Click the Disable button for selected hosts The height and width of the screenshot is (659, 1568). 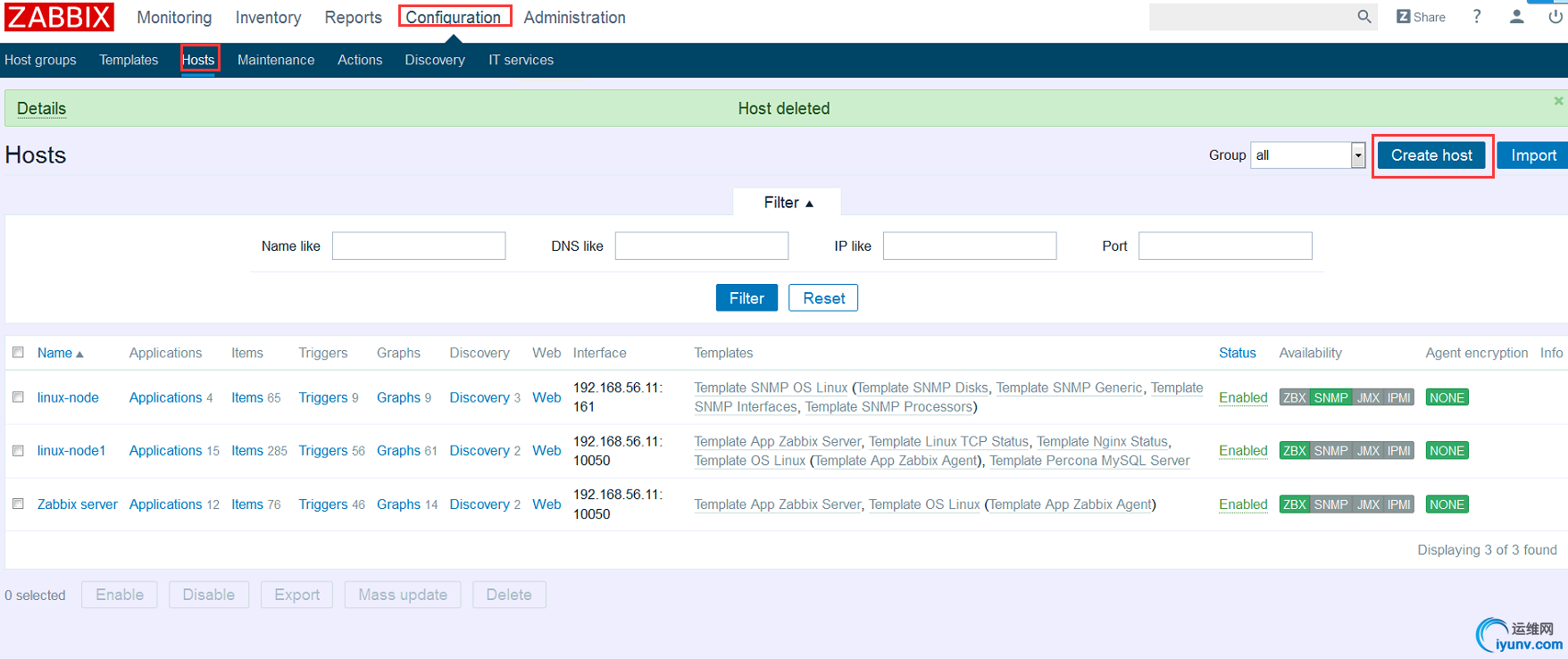[208, 595]
